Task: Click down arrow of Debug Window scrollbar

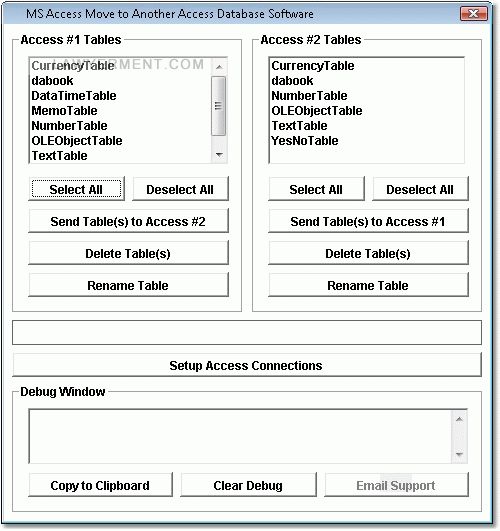Action: 459,454
